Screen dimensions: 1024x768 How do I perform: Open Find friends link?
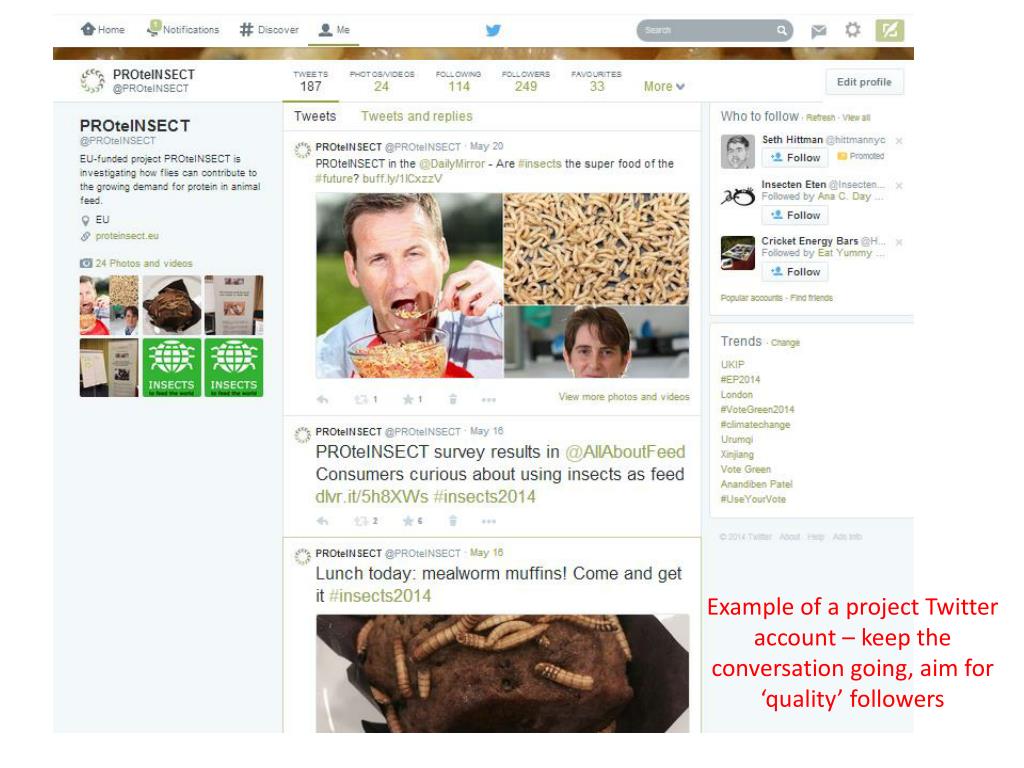pos(811,298)
